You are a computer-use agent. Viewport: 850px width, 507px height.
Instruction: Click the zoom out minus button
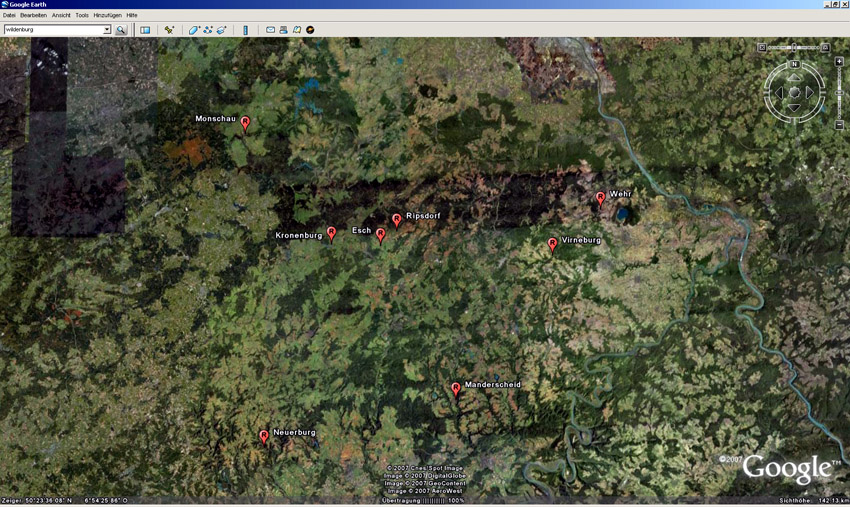839,125
